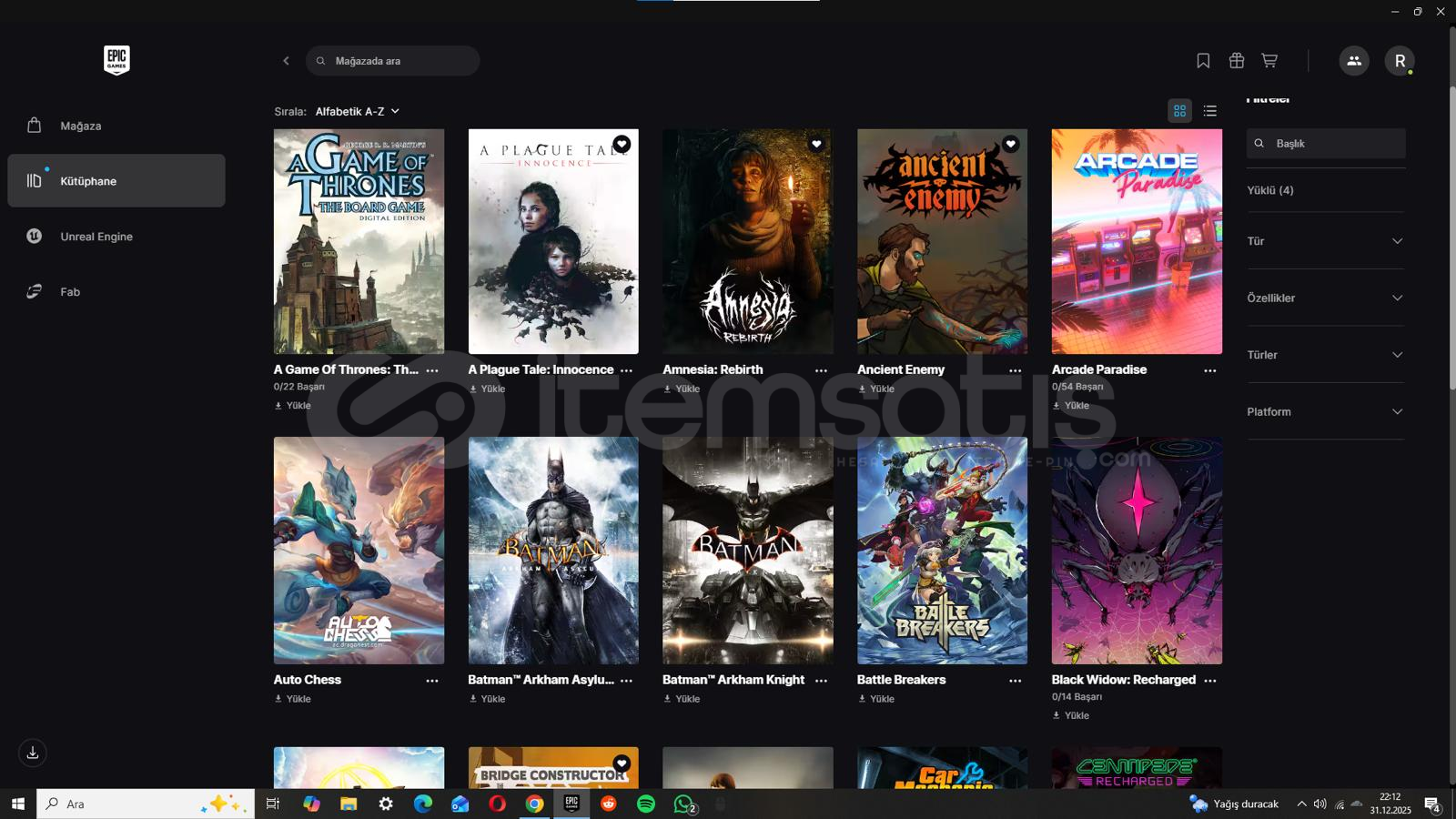Screen dimensions: 1456x819
Task: Open the wishlist bookmark icon
Action: point(1203,61)
